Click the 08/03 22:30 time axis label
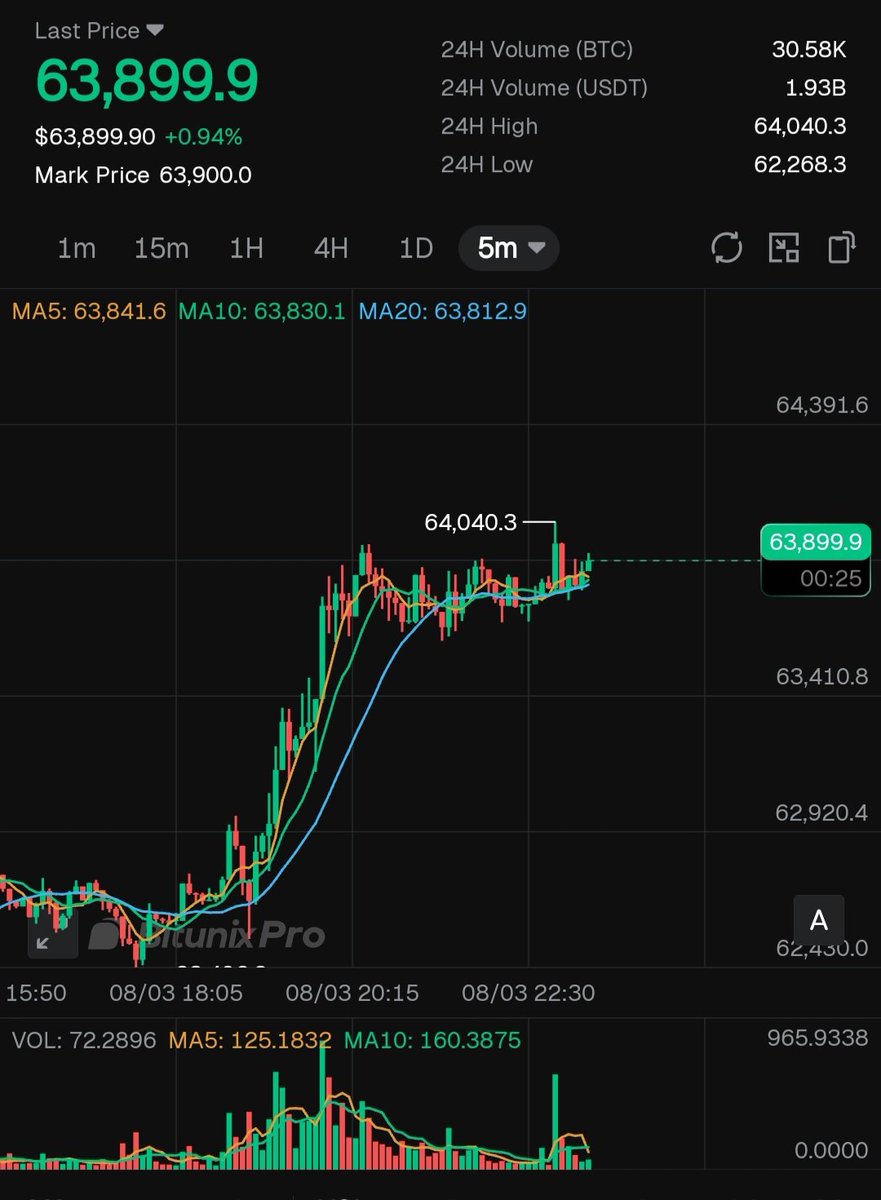Viewport: 881px width, 1200px height. click(528, 993)
